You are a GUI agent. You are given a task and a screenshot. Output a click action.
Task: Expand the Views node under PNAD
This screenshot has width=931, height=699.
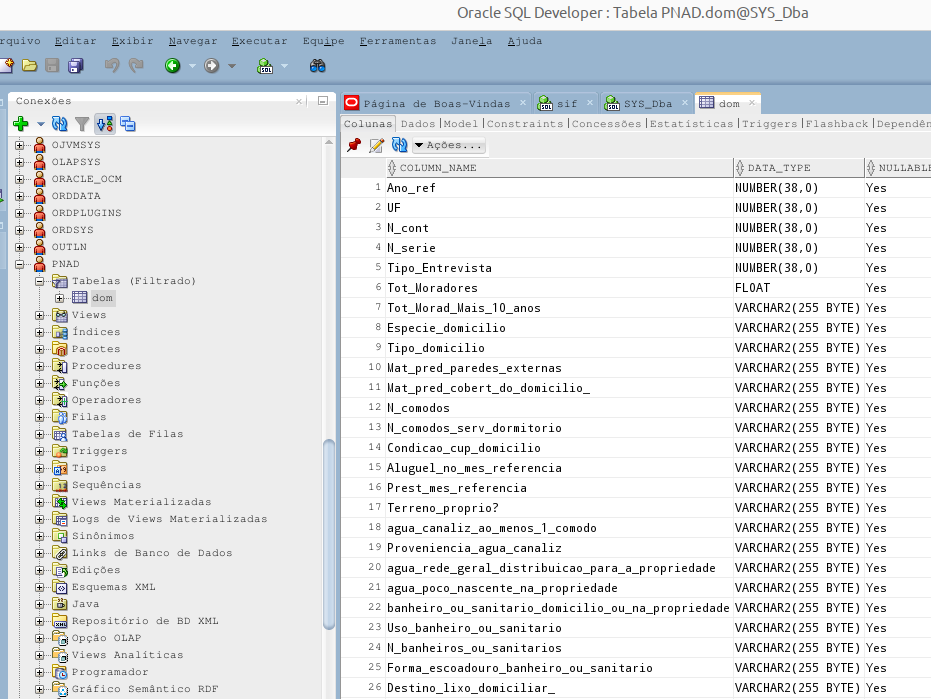point(40,315)
